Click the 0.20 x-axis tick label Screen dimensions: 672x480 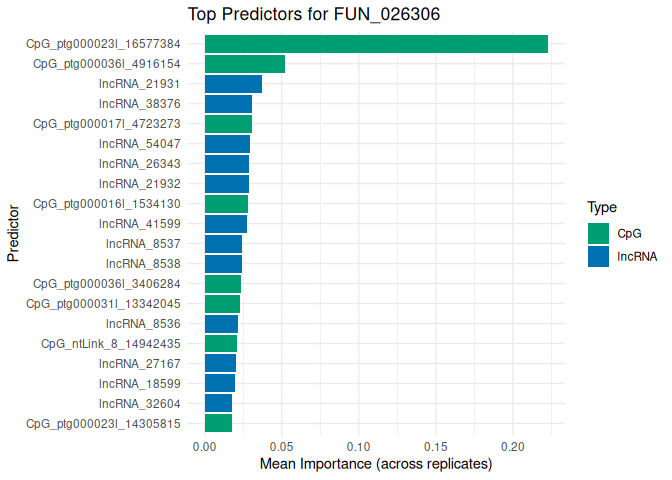coord(513,446)
